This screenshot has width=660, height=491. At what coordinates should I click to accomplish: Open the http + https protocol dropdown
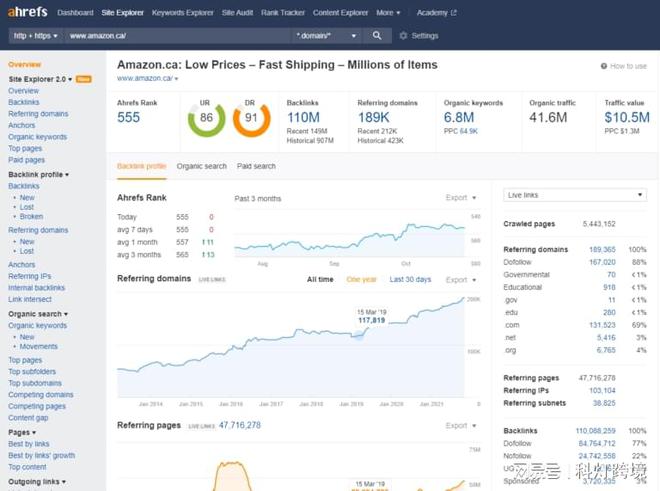click(x=36, y=36)
